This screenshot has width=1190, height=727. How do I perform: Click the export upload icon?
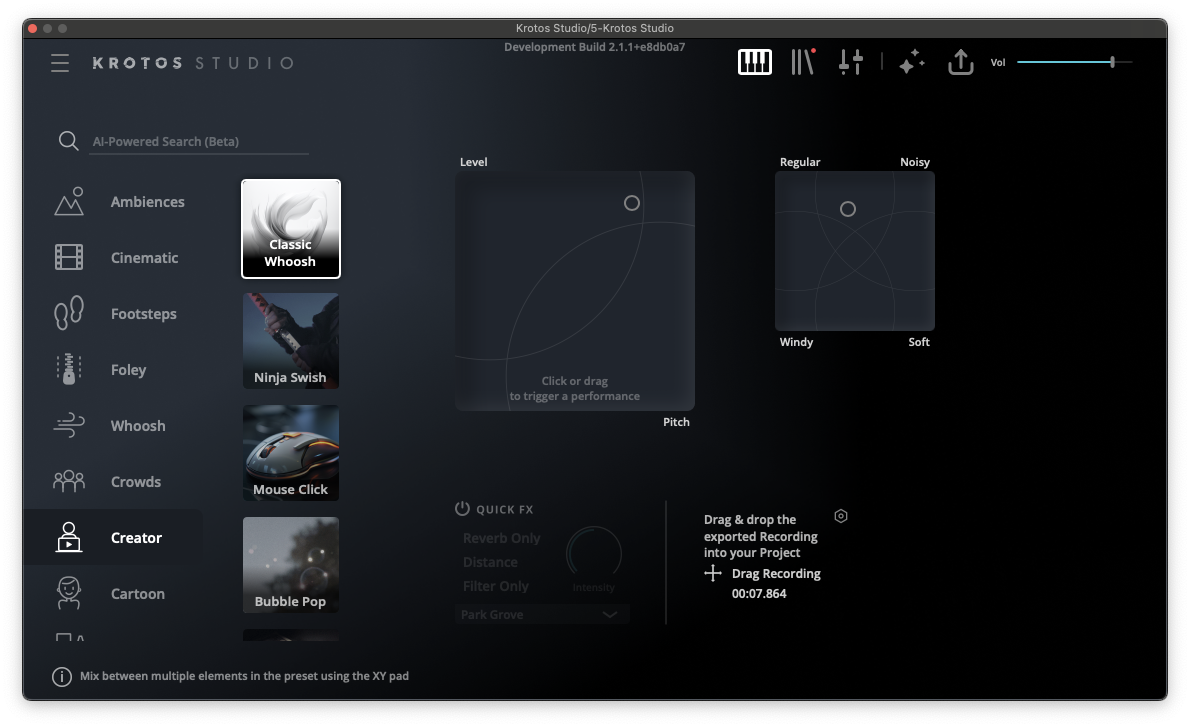(960, 62)
